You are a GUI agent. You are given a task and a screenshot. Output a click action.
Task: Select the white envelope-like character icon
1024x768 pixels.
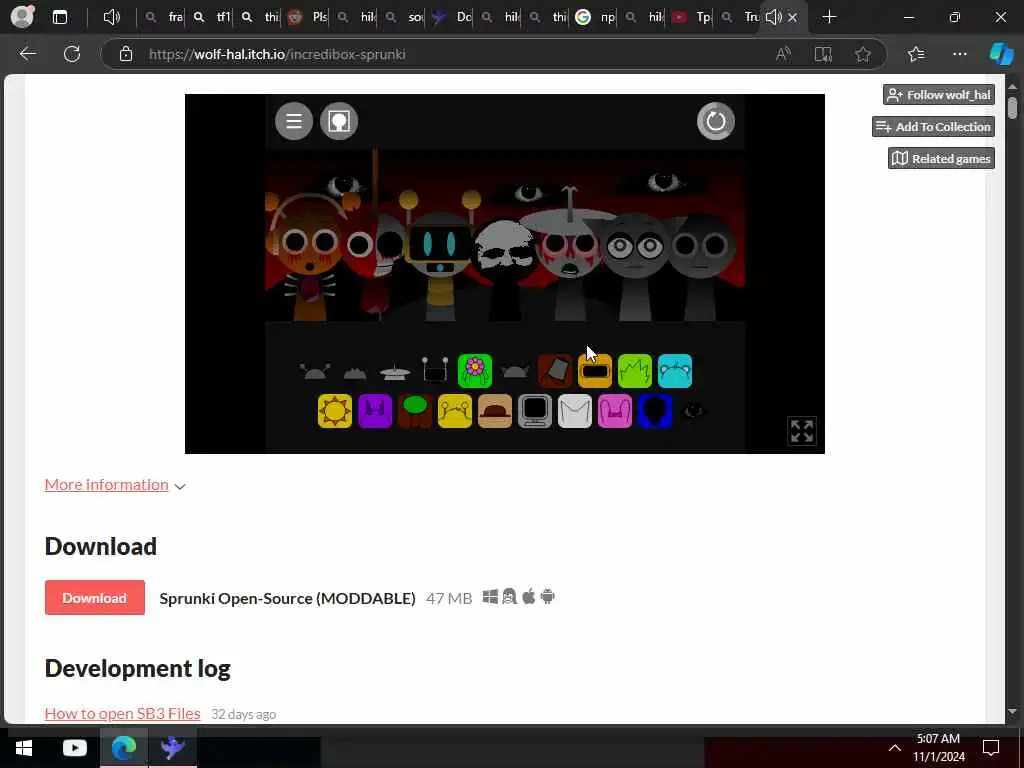click(x=575, y=411)
